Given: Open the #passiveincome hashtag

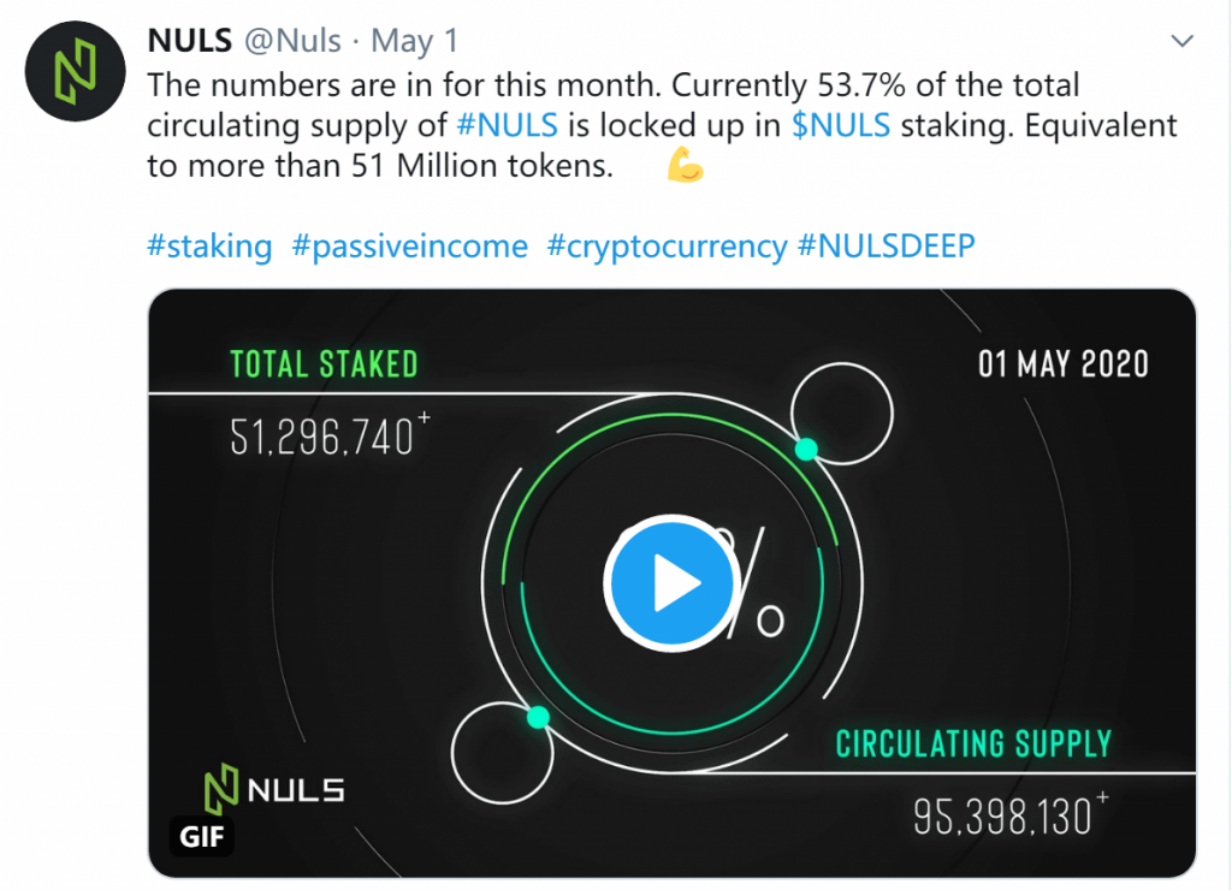Looking at the screenshot, I should click(409, 246).
